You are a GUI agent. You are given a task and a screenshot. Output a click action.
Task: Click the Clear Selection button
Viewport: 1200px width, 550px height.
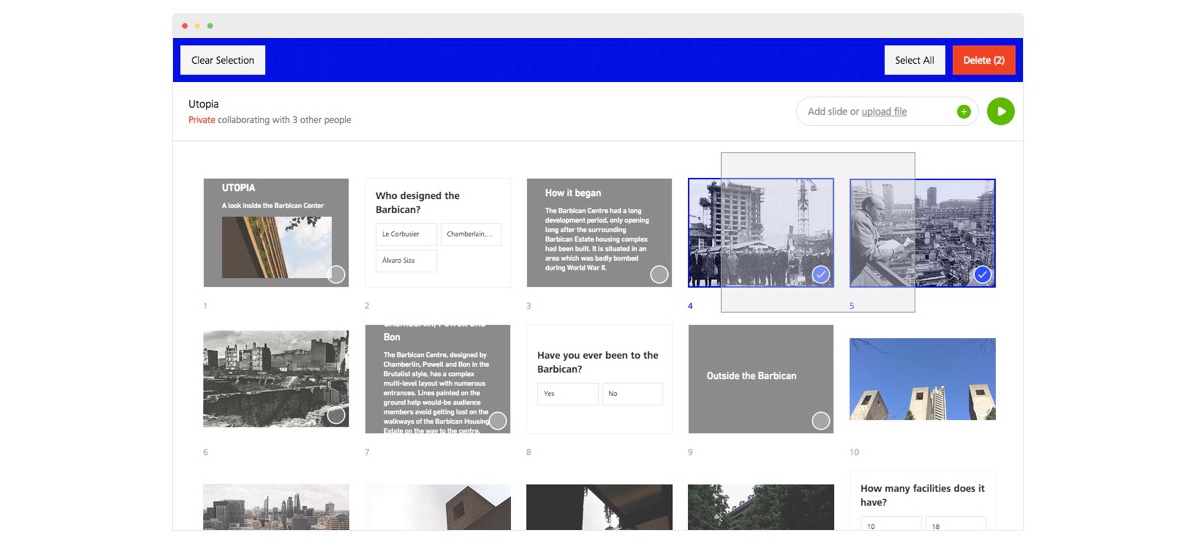(223, 60)
